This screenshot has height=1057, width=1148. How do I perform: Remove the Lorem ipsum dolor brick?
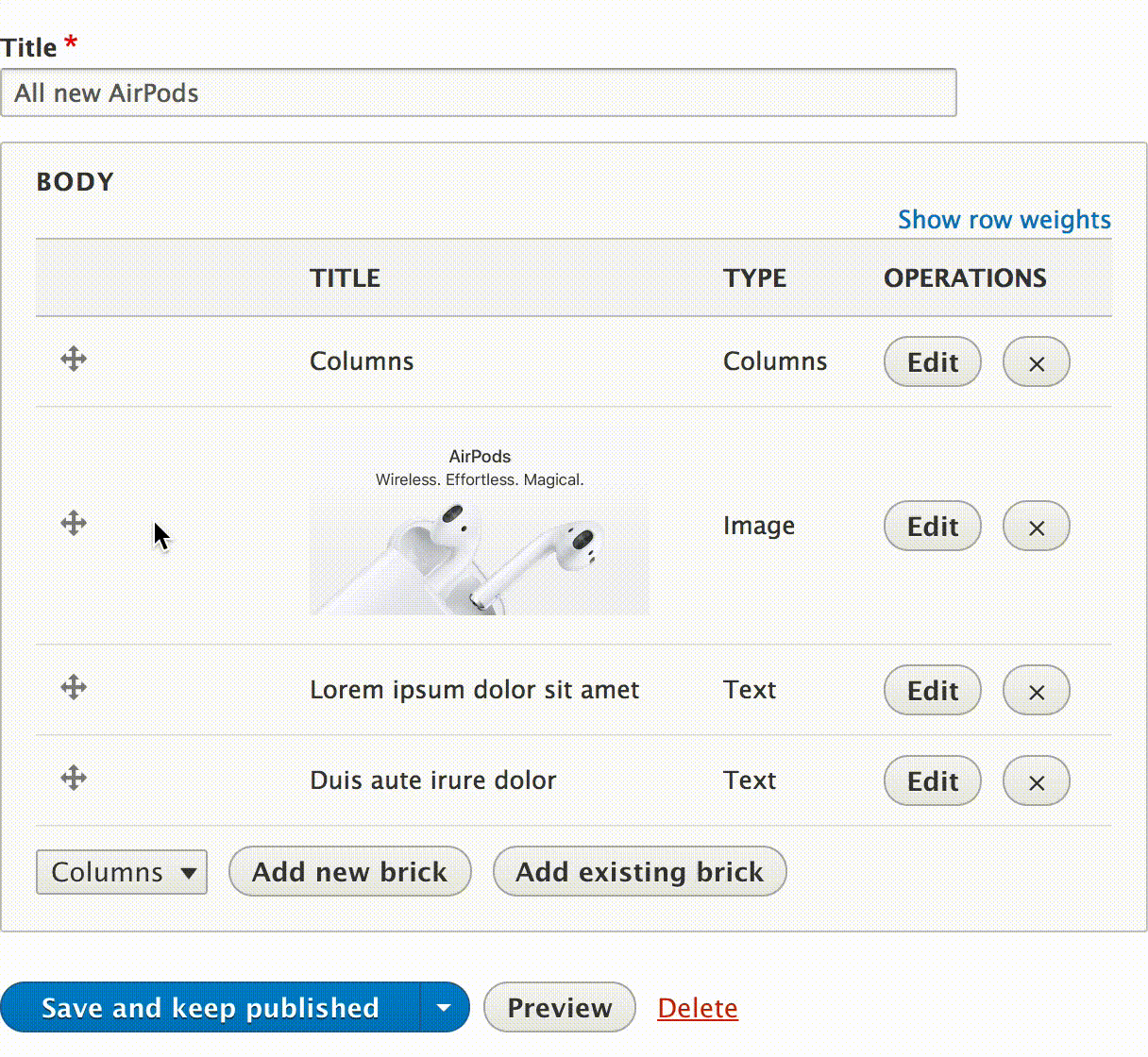(x=1036, y=691)
